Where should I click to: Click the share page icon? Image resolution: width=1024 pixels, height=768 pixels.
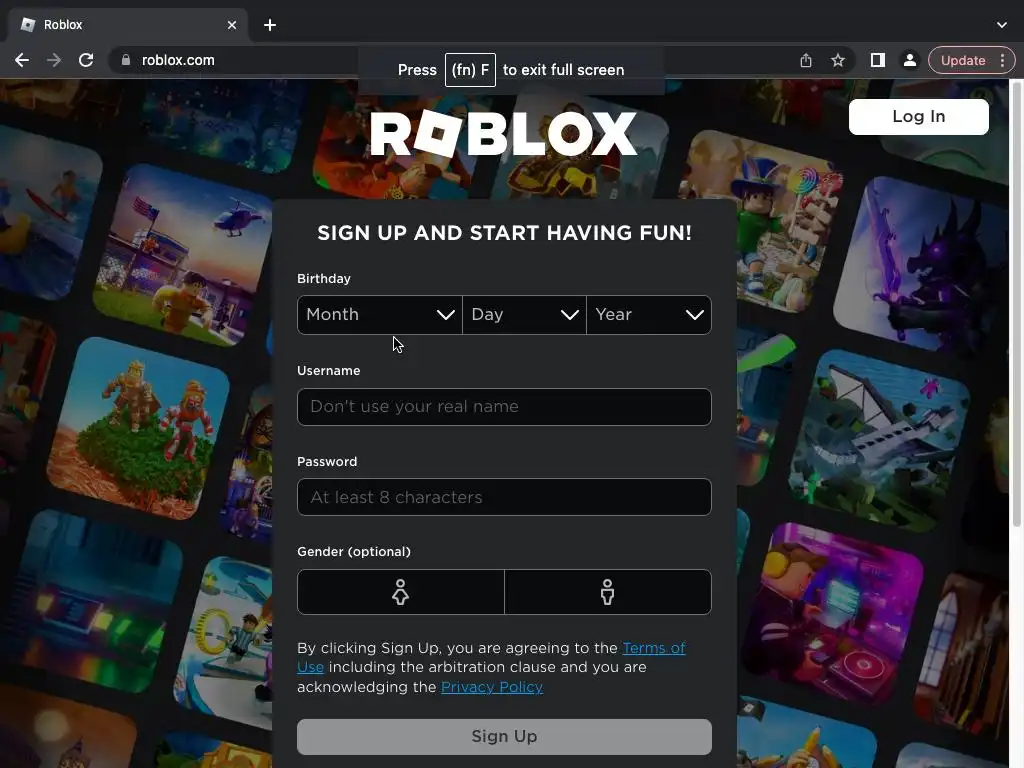tap(806, 60)
